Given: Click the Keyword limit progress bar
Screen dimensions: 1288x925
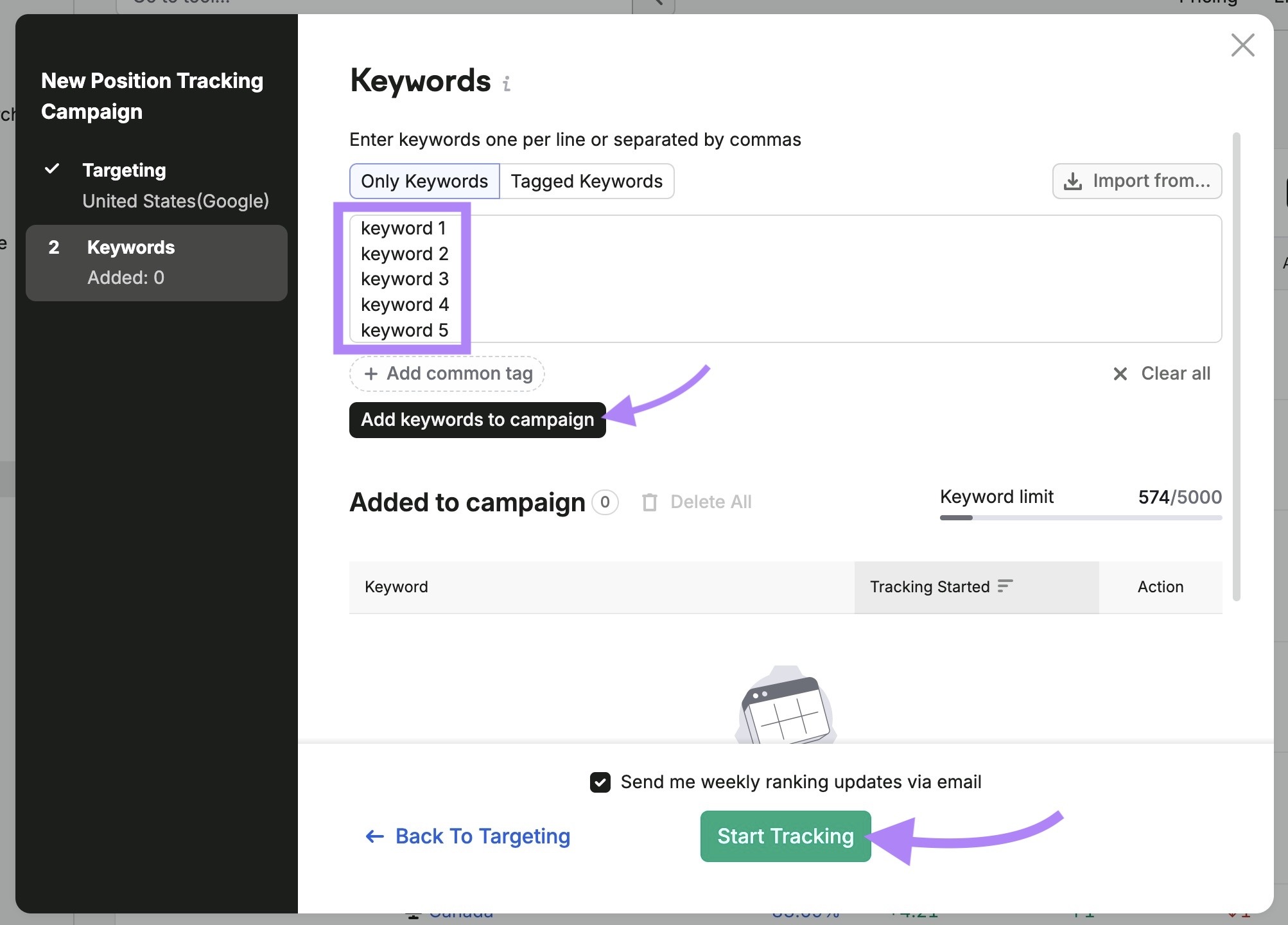Looking at the screenshot, I should coord(1081,518).
